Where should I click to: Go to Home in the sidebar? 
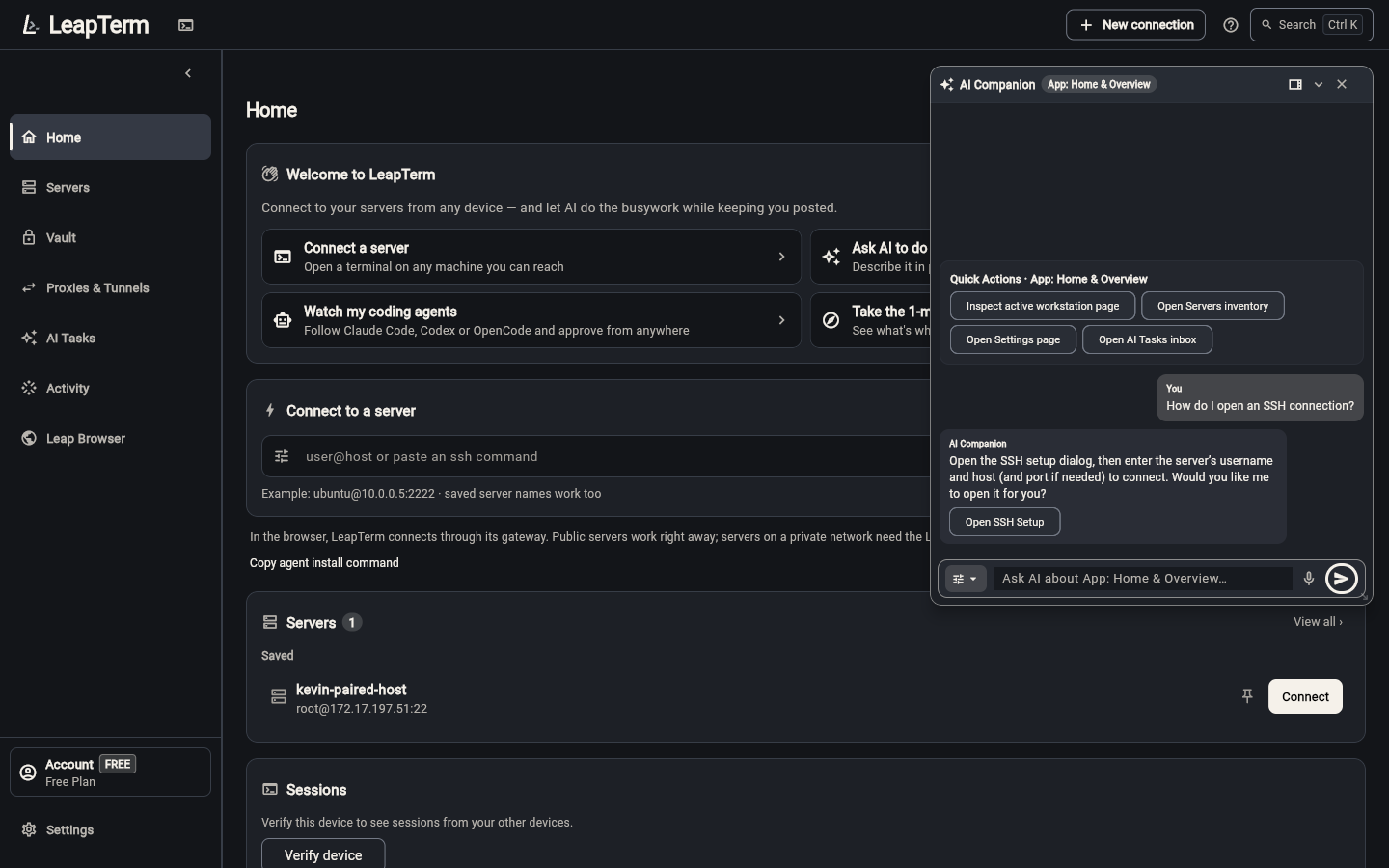pos(110,137)
